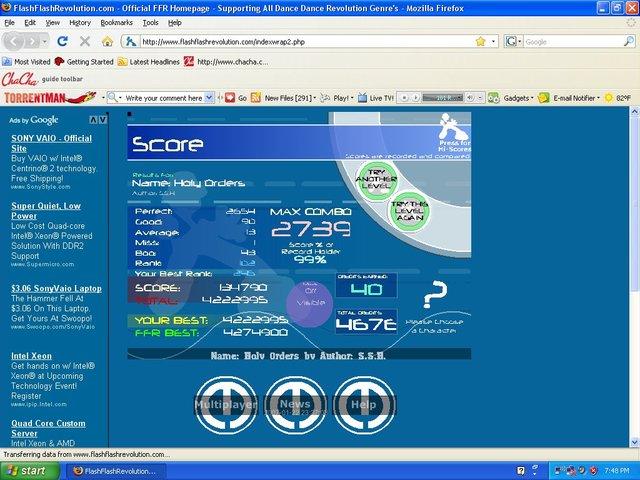Open the SONY VAIO - Official Site ad link

51,143
